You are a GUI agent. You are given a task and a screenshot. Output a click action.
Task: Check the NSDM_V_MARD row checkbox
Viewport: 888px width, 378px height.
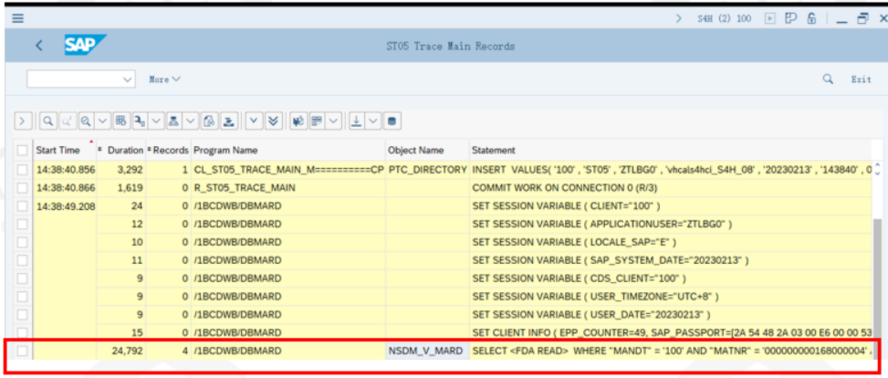coord(22,351)
